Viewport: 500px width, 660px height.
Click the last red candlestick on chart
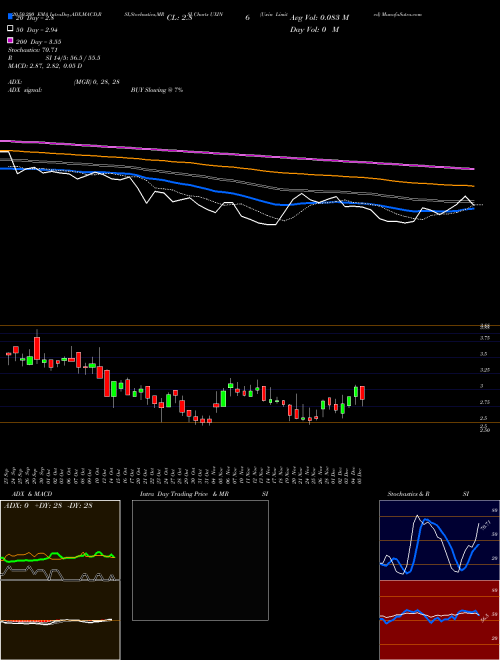[x=362, y=393]
